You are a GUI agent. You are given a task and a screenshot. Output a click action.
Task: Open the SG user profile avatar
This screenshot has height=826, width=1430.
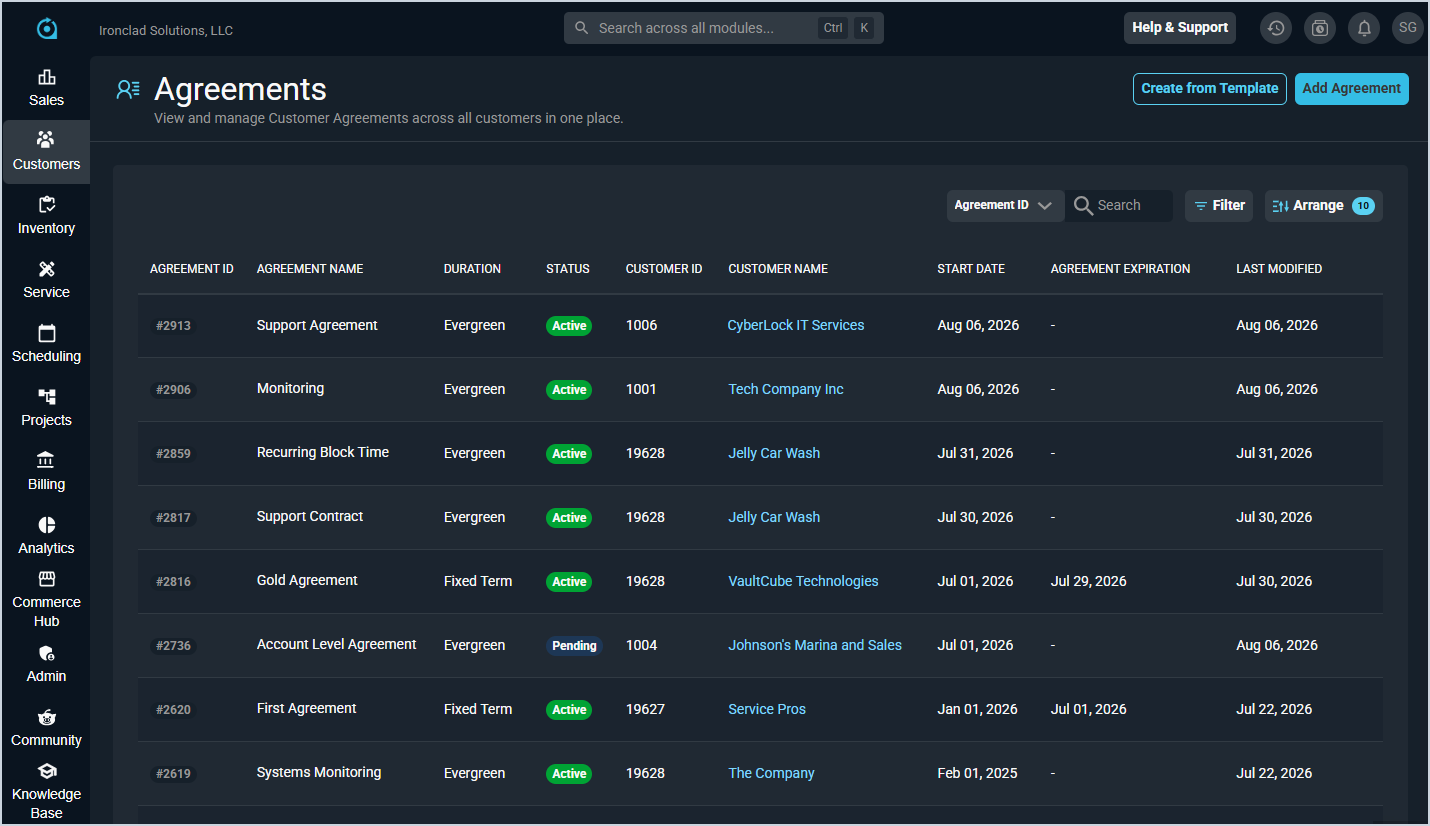[1408, 28]
